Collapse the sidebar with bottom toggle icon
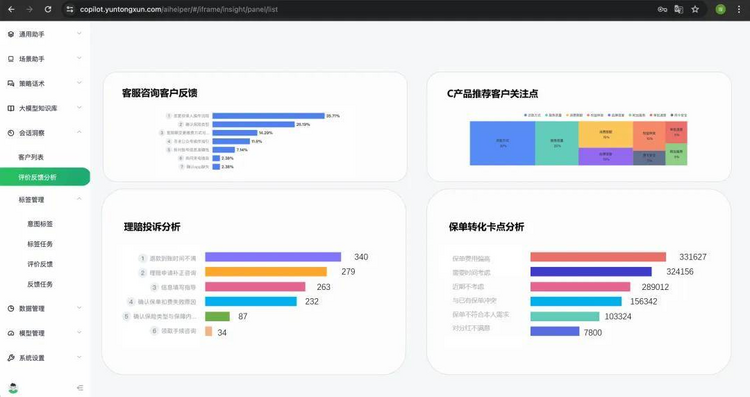Screen dimensions: 750x397 click(x=80, y=388)
